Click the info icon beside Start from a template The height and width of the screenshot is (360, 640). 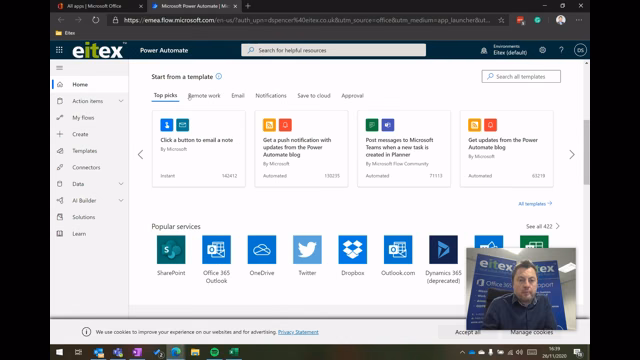click(x=219, y=76)
